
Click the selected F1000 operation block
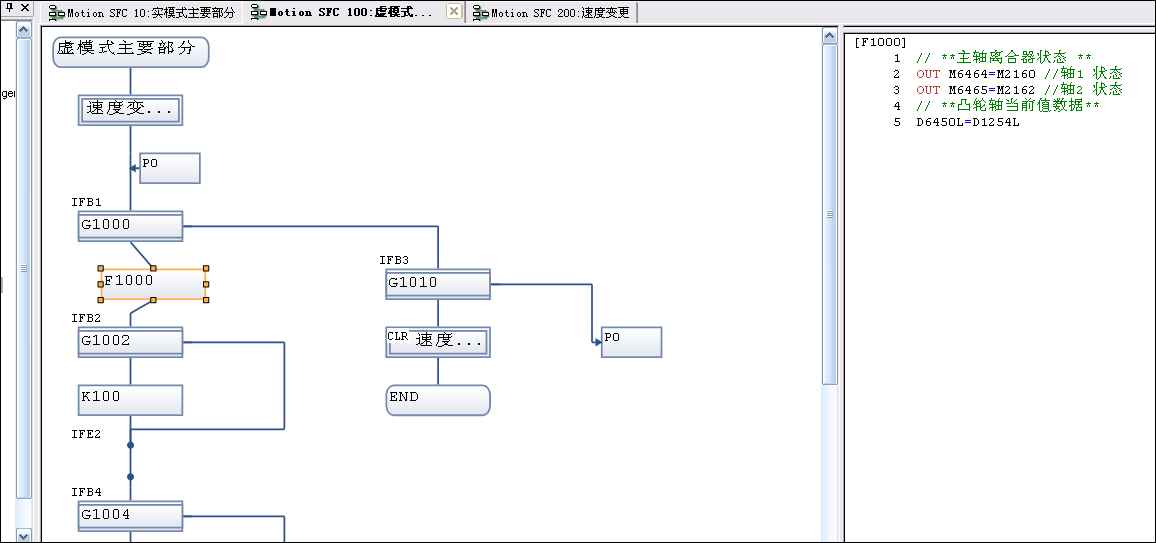[153, 284]
